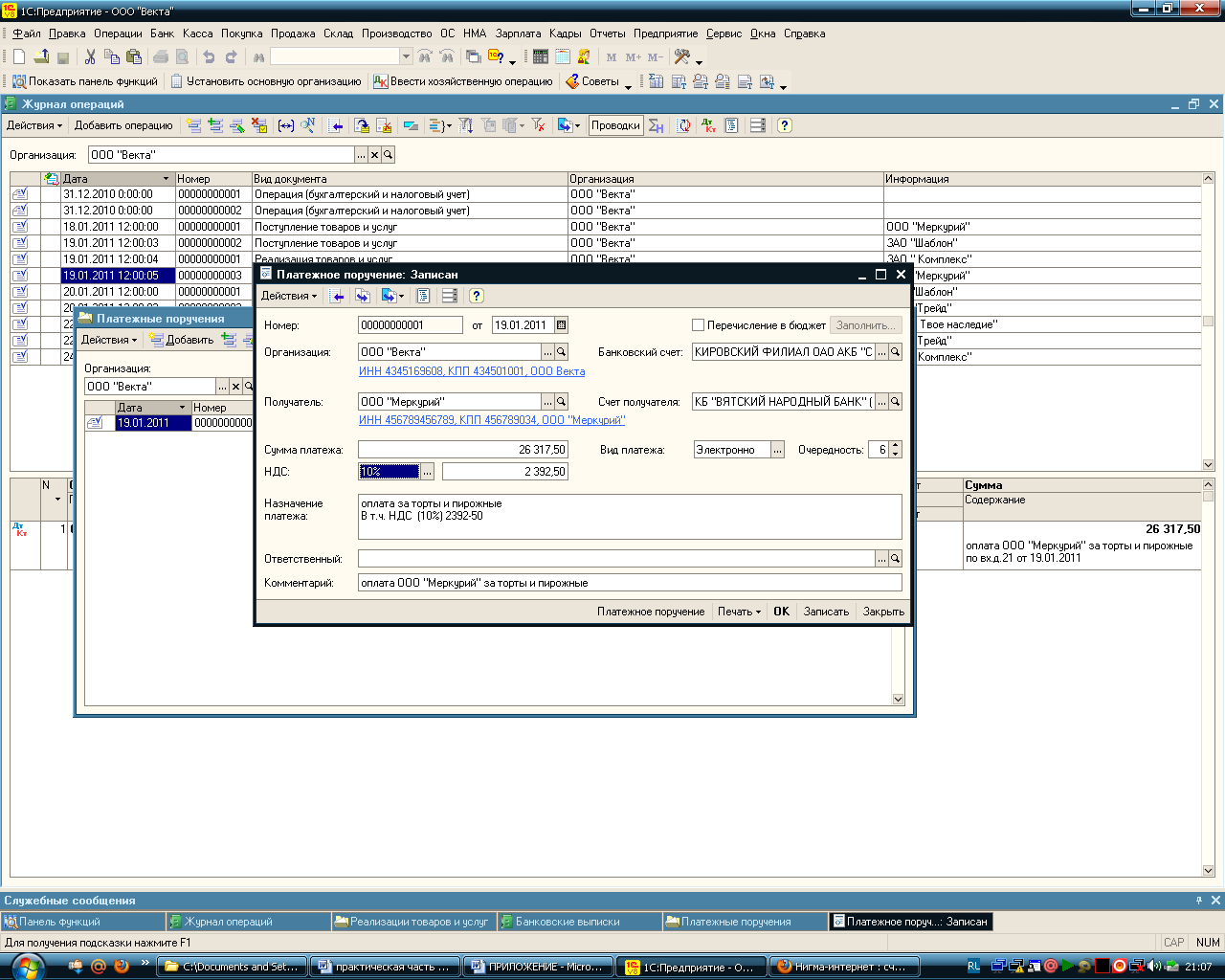This screenshot has width=1225, height=980.
Task: Click the Paste icon in main toolbar
Action: click(134, 57)
